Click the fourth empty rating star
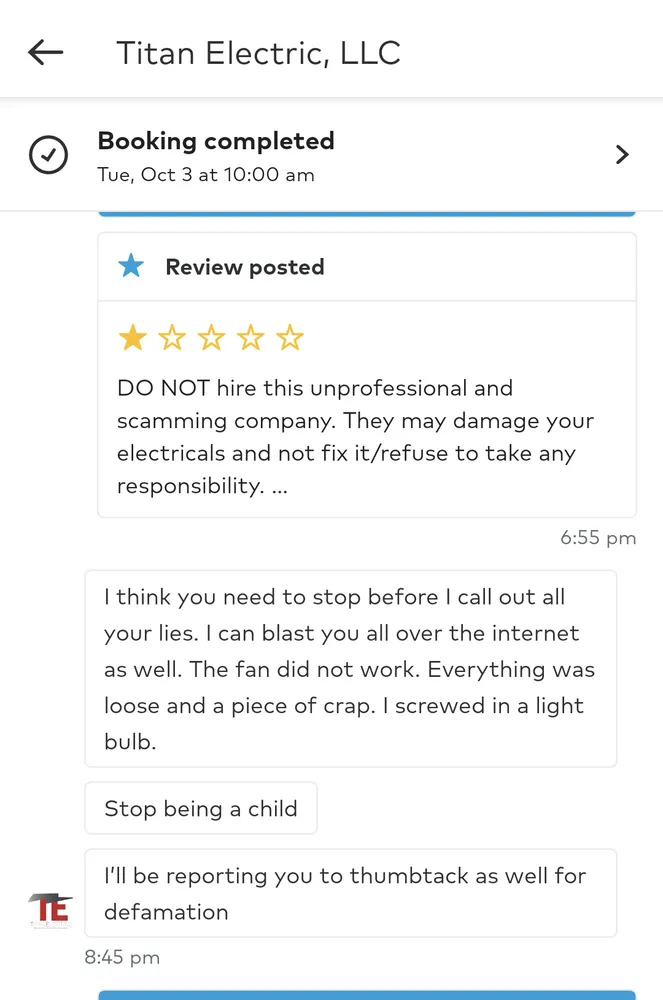This screenshot has width=663, height=1000. point(250,338)
